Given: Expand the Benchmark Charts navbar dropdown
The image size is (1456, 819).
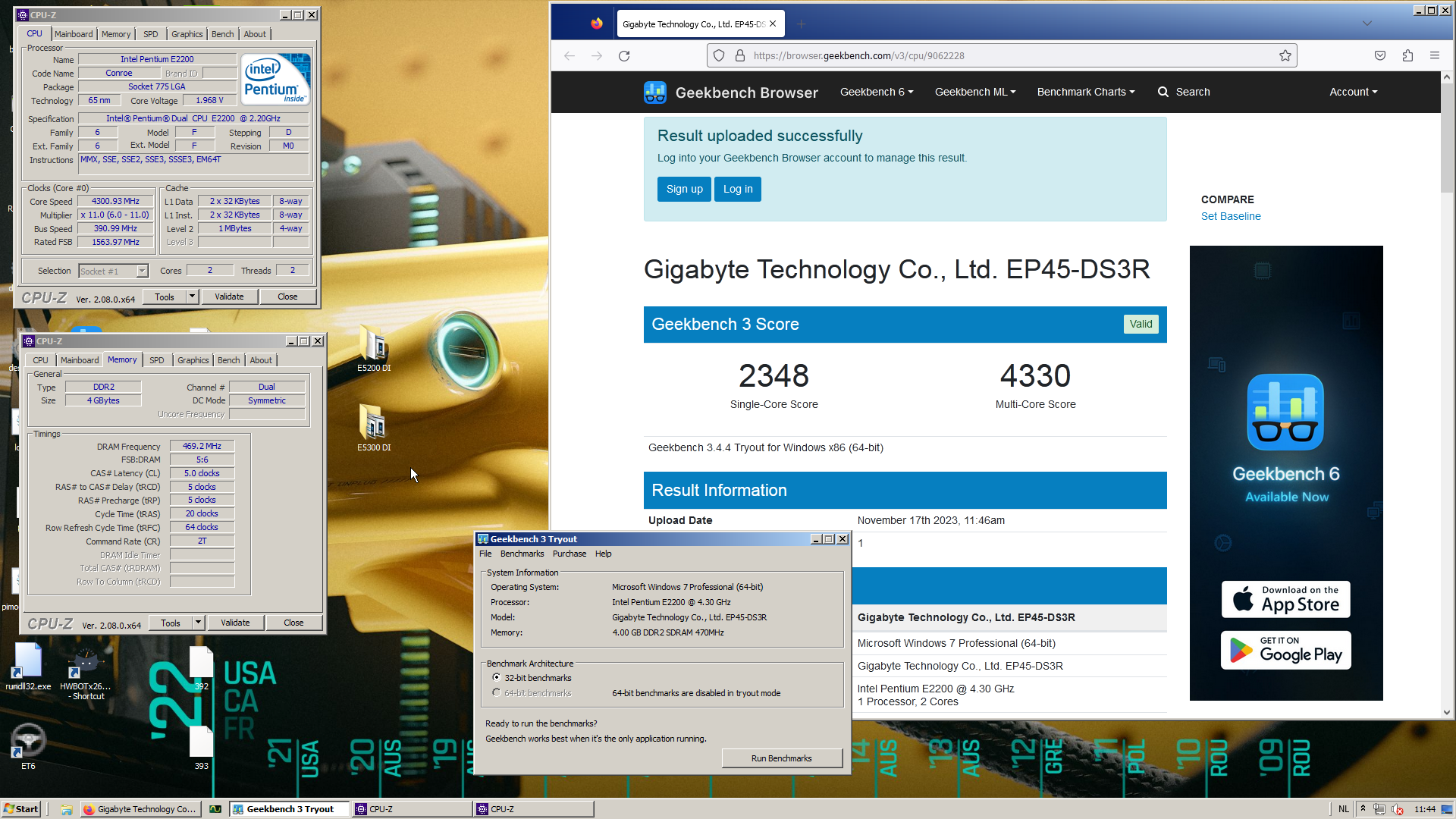Looking at the screenshot, I should (x=1086, y=92).
